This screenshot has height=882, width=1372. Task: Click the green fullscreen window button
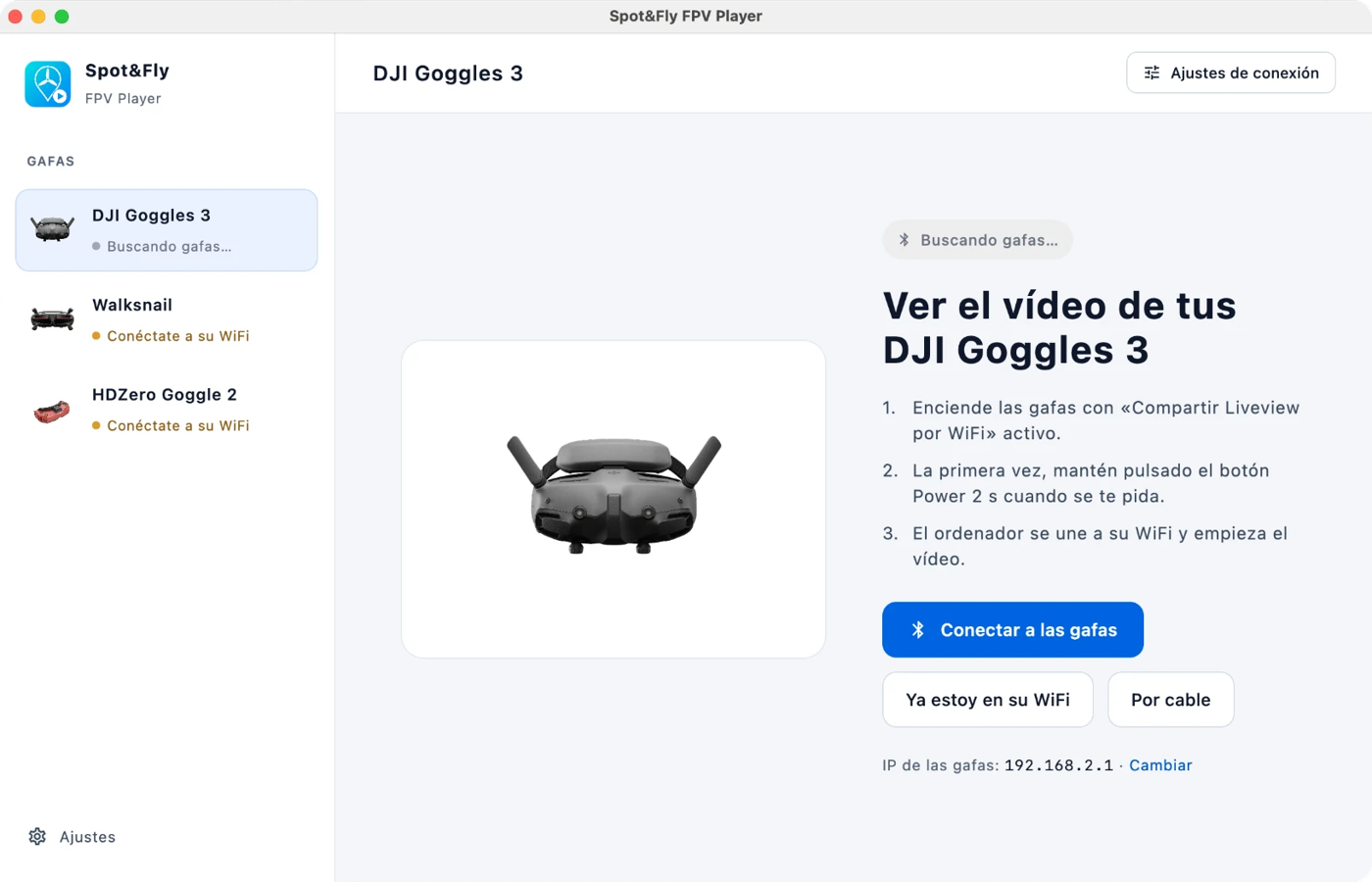coord(62,16)
